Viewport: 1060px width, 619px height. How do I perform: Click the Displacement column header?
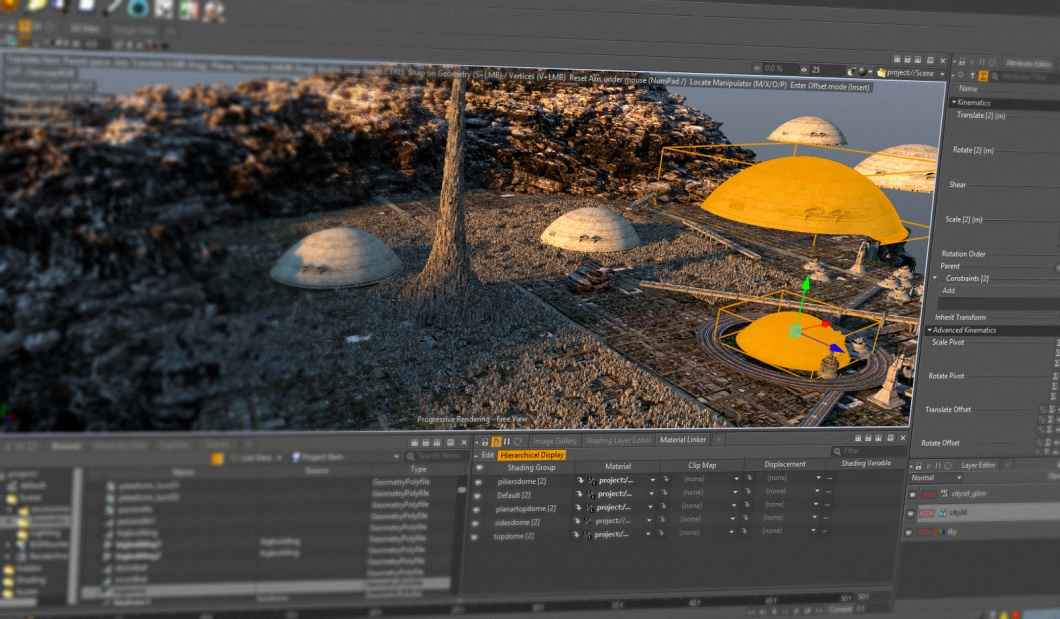click(x=784, y=465)
